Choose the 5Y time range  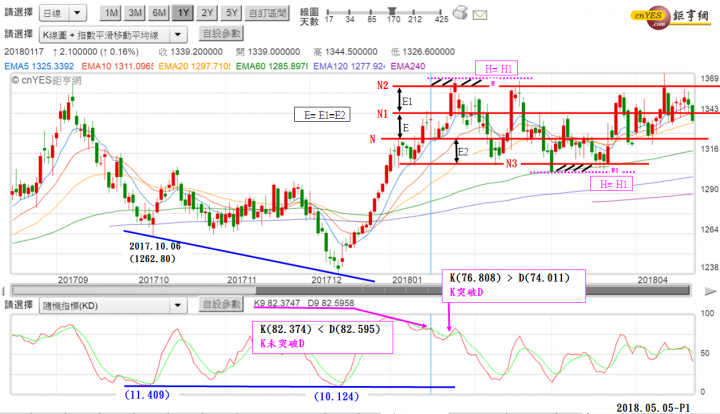click(x=230, y=14)
